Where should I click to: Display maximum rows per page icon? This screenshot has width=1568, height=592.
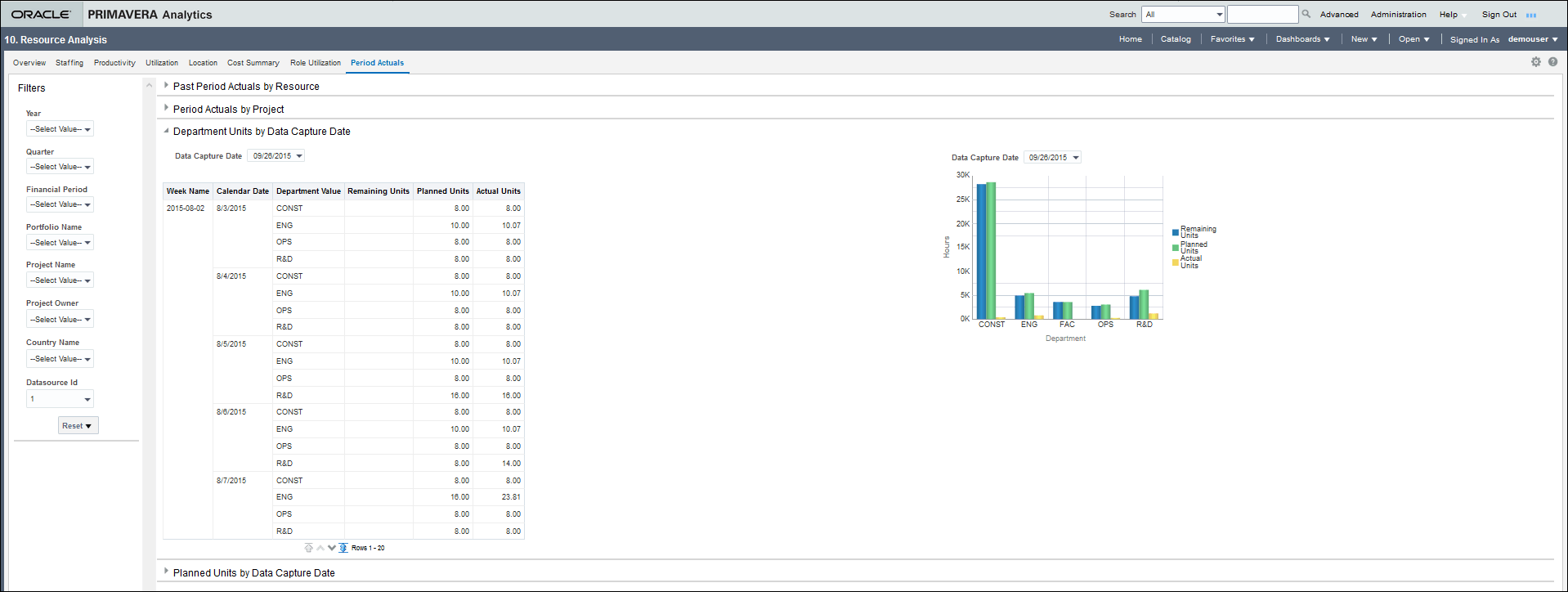[343, 548]
